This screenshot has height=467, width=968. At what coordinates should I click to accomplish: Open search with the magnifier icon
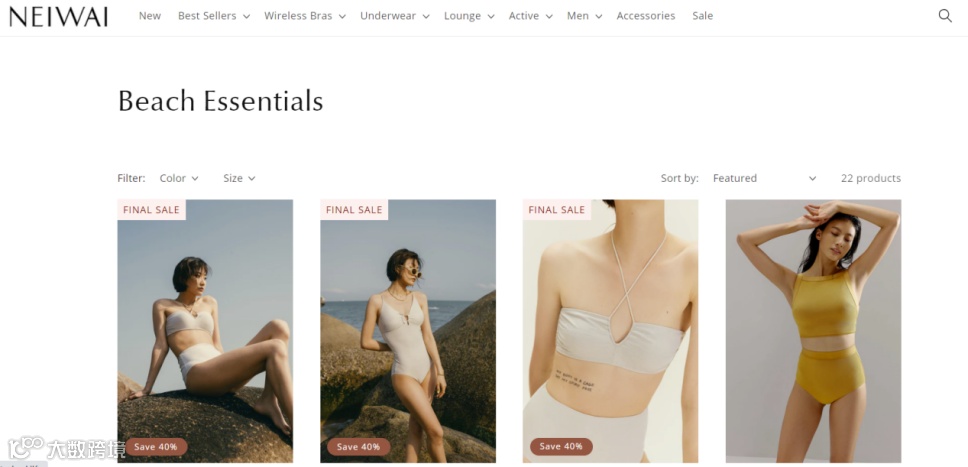coord(945,16)
